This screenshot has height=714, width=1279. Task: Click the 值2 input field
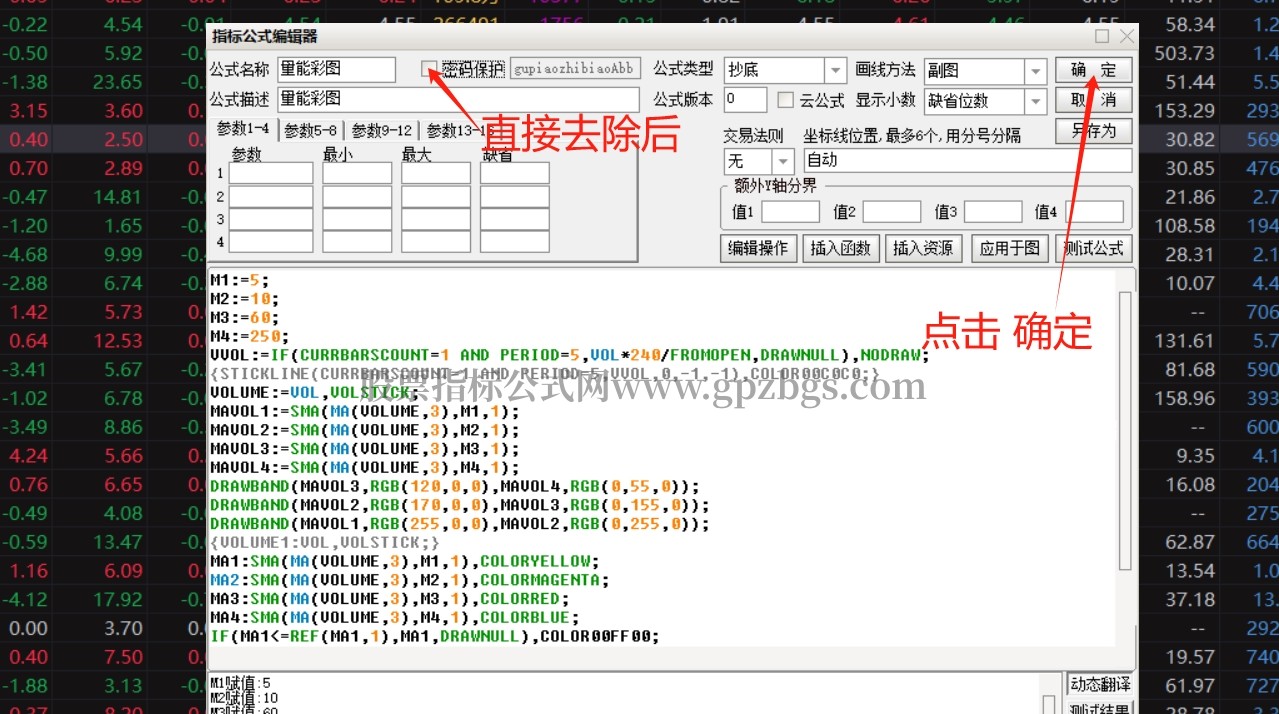point(891,212)
